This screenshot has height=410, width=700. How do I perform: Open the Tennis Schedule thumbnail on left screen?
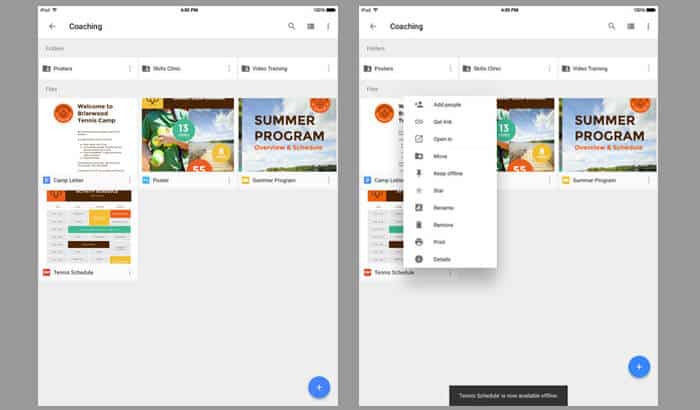89,227
